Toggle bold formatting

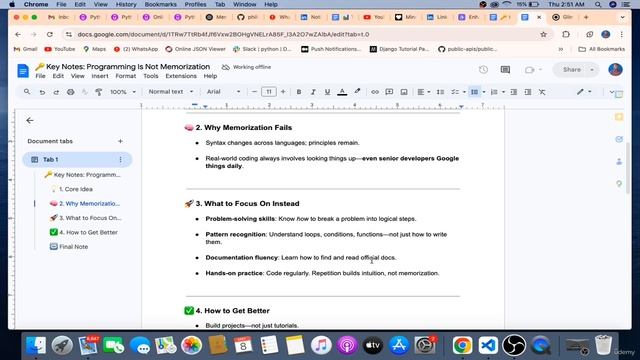tap(299, 92)
